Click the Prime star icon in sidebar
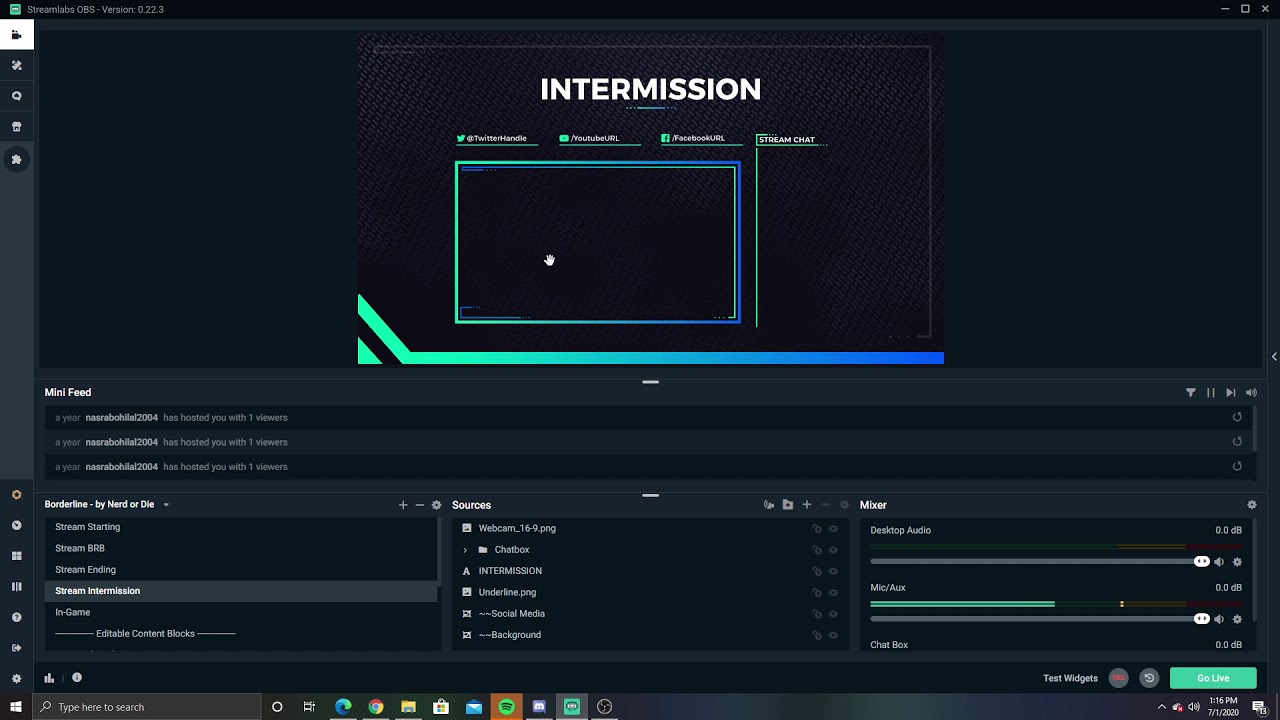Screen dimensions: 1280x720 tap(16, 495)
